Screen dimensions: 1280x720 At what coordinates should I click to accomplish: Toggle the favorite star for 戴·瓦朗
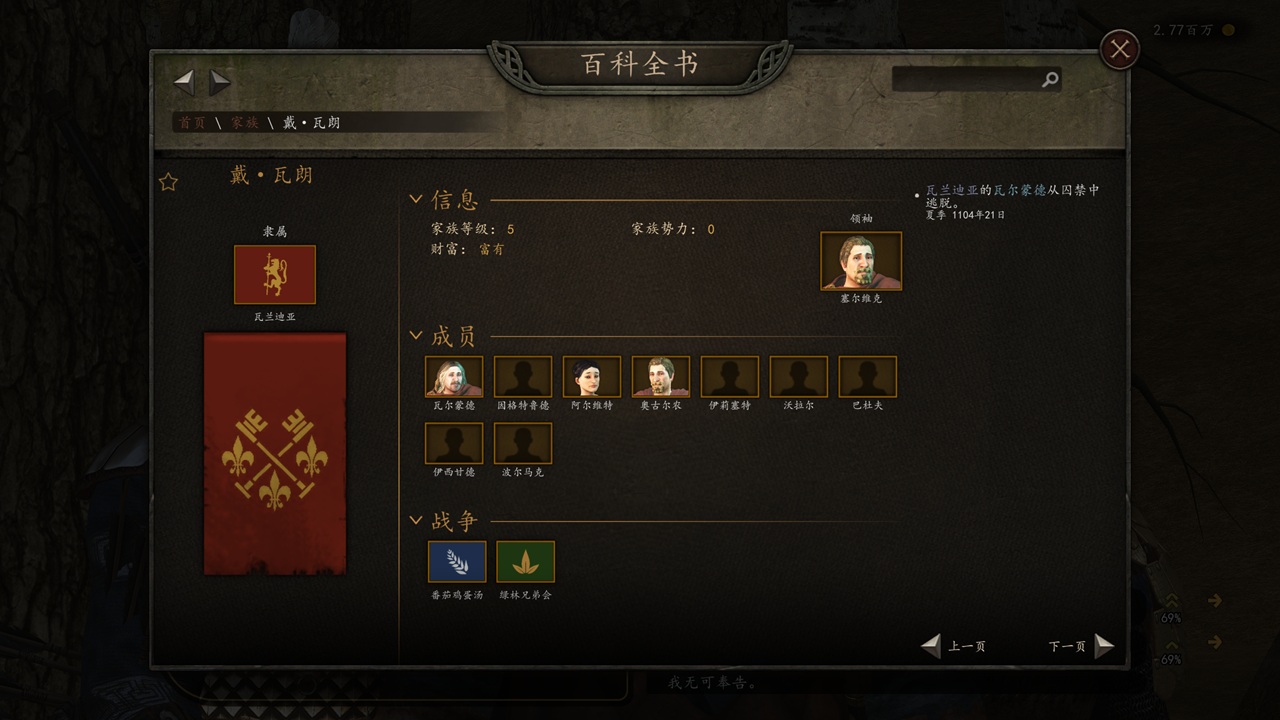tap(169, 182)
